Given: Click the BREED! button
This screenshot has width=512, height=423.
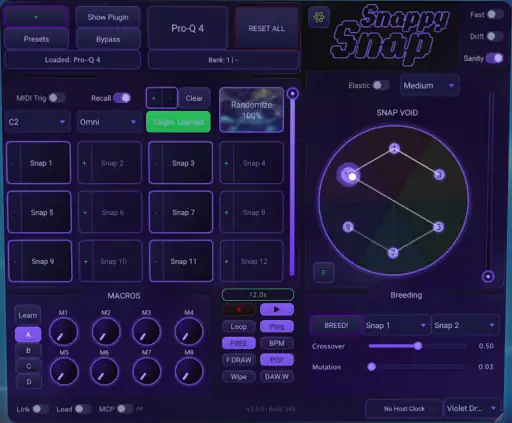Looking at the screenshot, I should coord(336,325).
